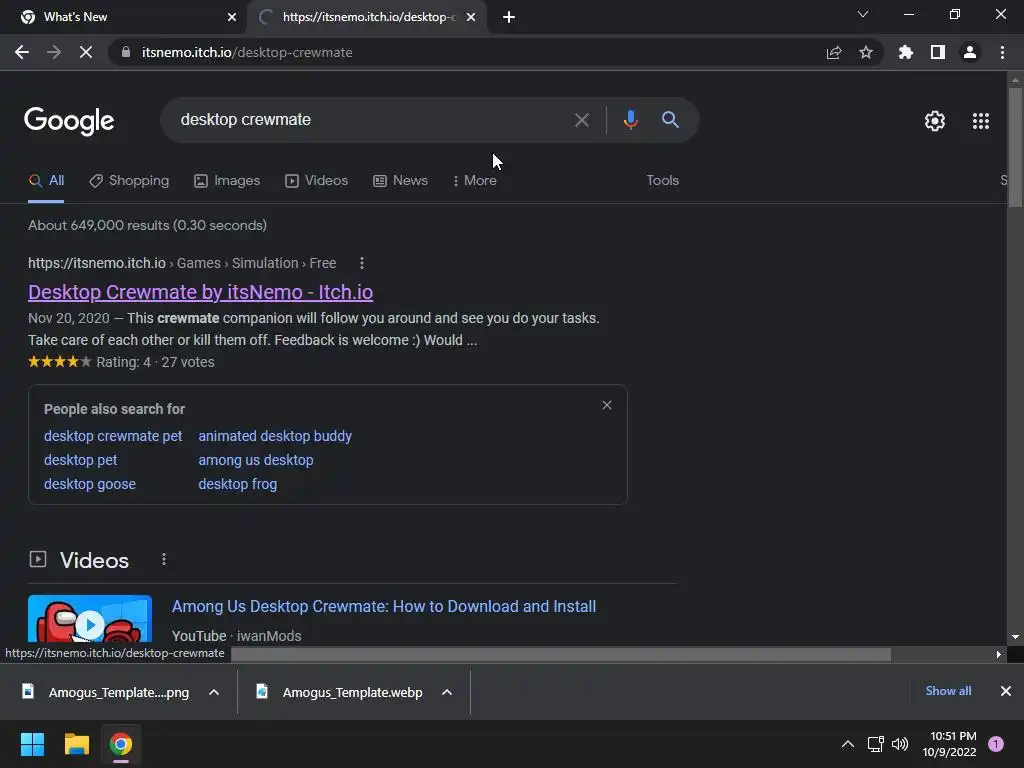Click the horizontal page scrollbar

pyautogui.click(x=561, y=654)
